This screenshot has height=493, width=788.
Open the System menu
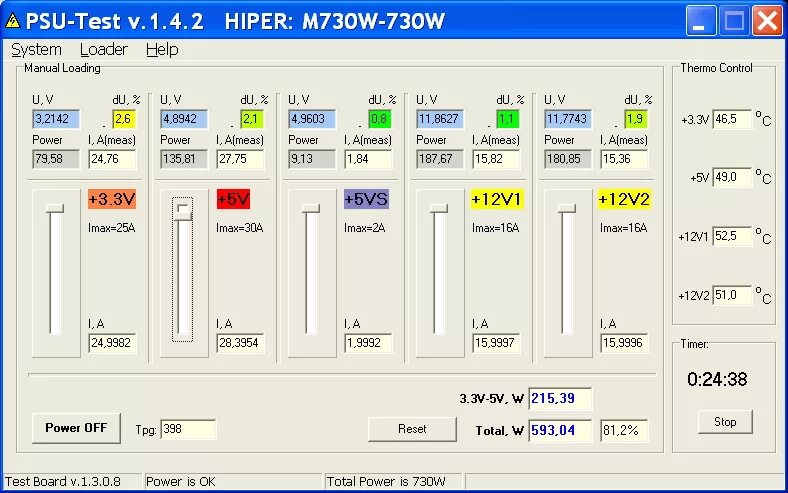[36, 49]
